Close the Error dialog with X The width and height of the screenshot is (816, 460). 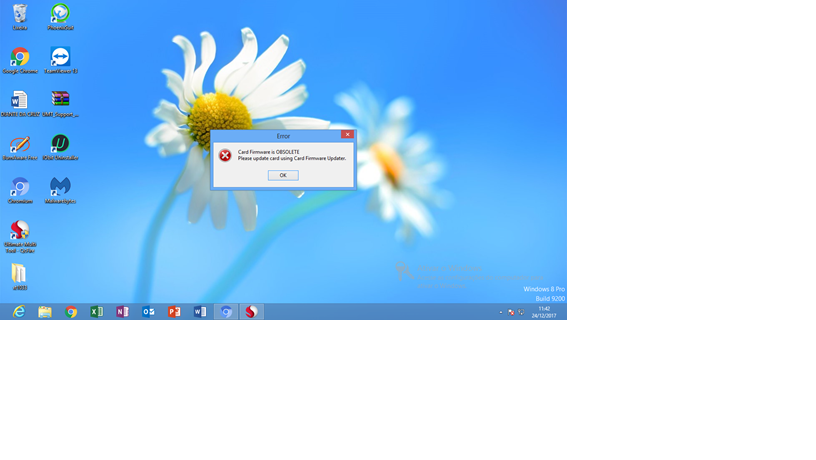coord(348,134)
